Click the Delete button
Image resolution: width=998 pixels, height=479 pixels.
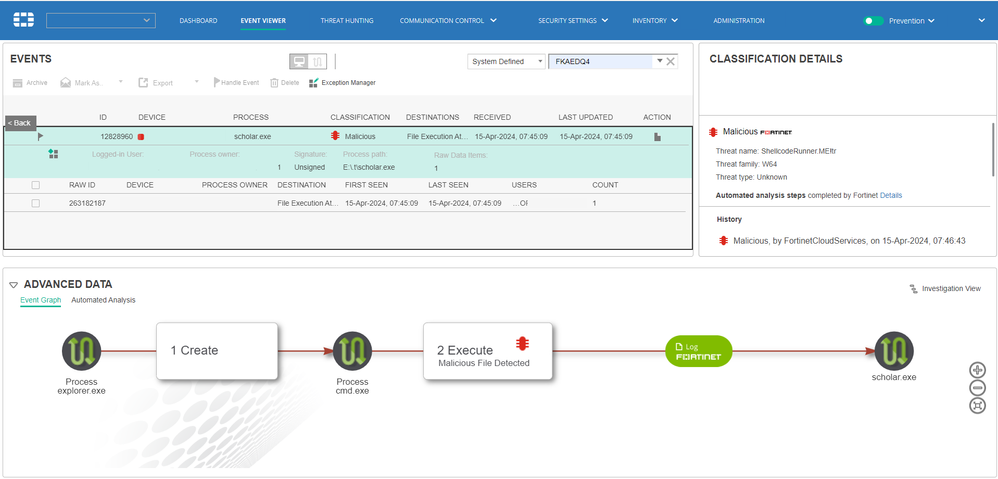tap(285, 83)
